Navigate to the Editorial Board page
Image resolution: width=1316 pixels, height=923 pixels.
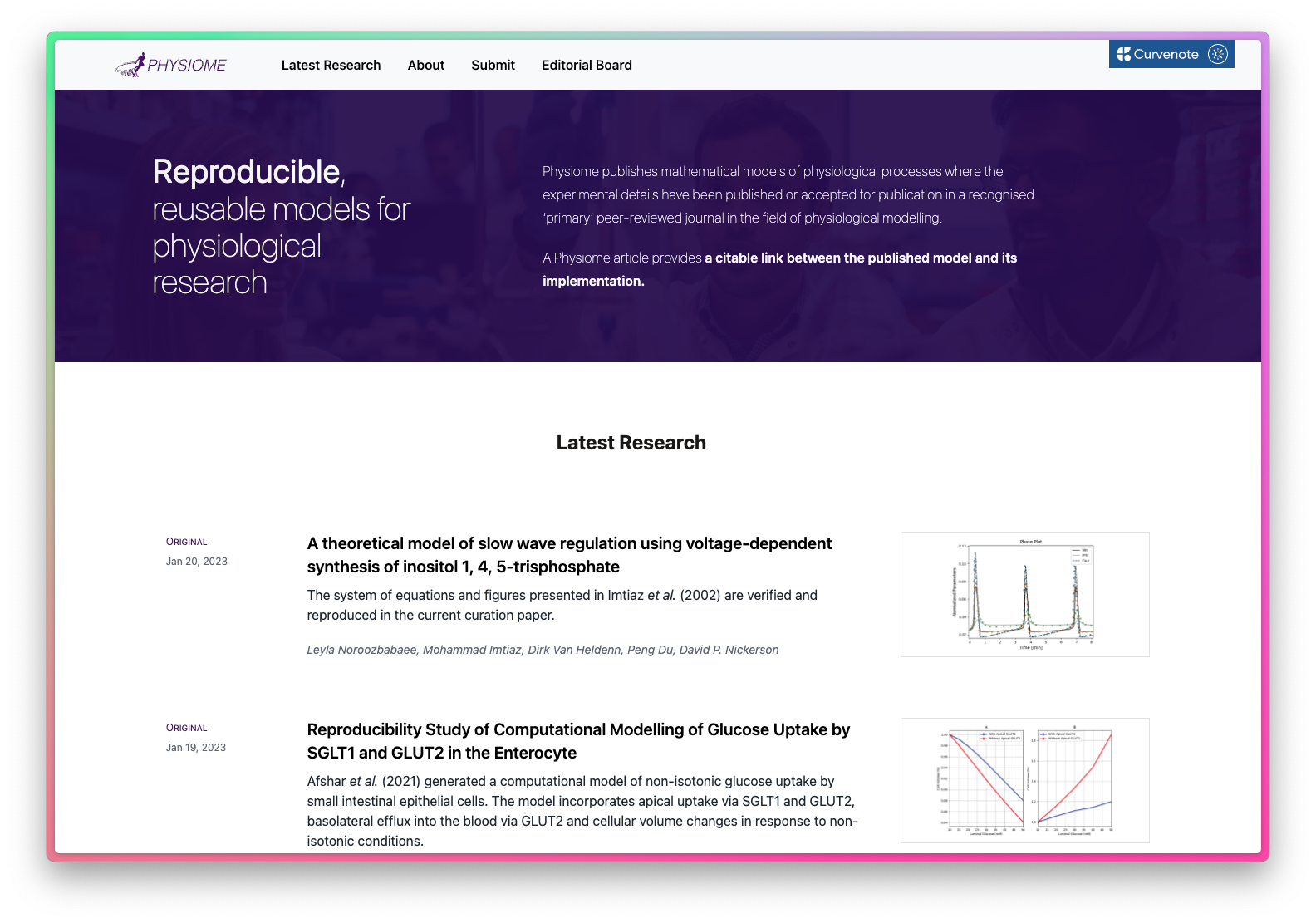[587, 65]
